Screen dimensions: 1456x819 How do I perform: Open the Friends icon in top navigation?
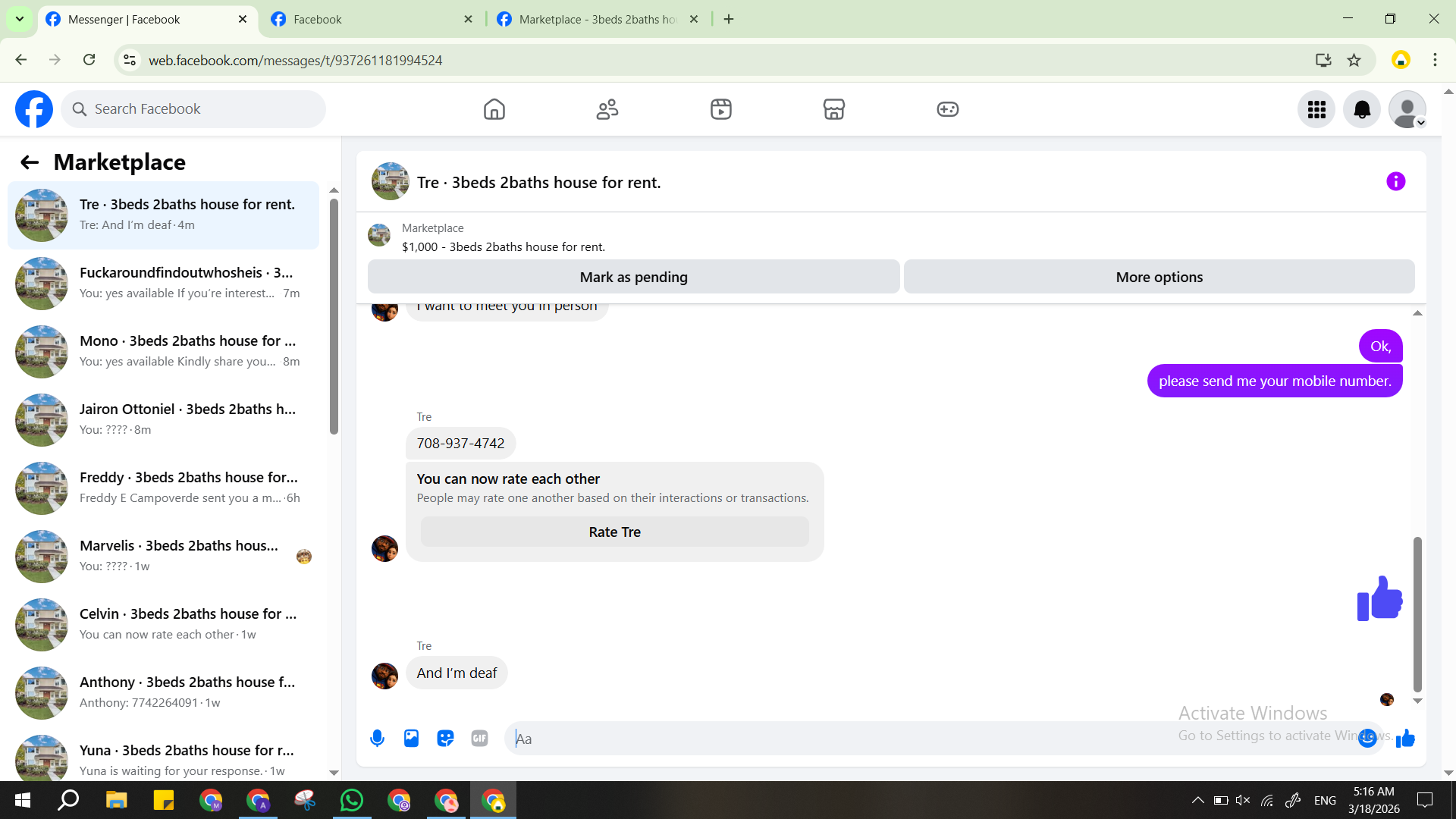607,109
